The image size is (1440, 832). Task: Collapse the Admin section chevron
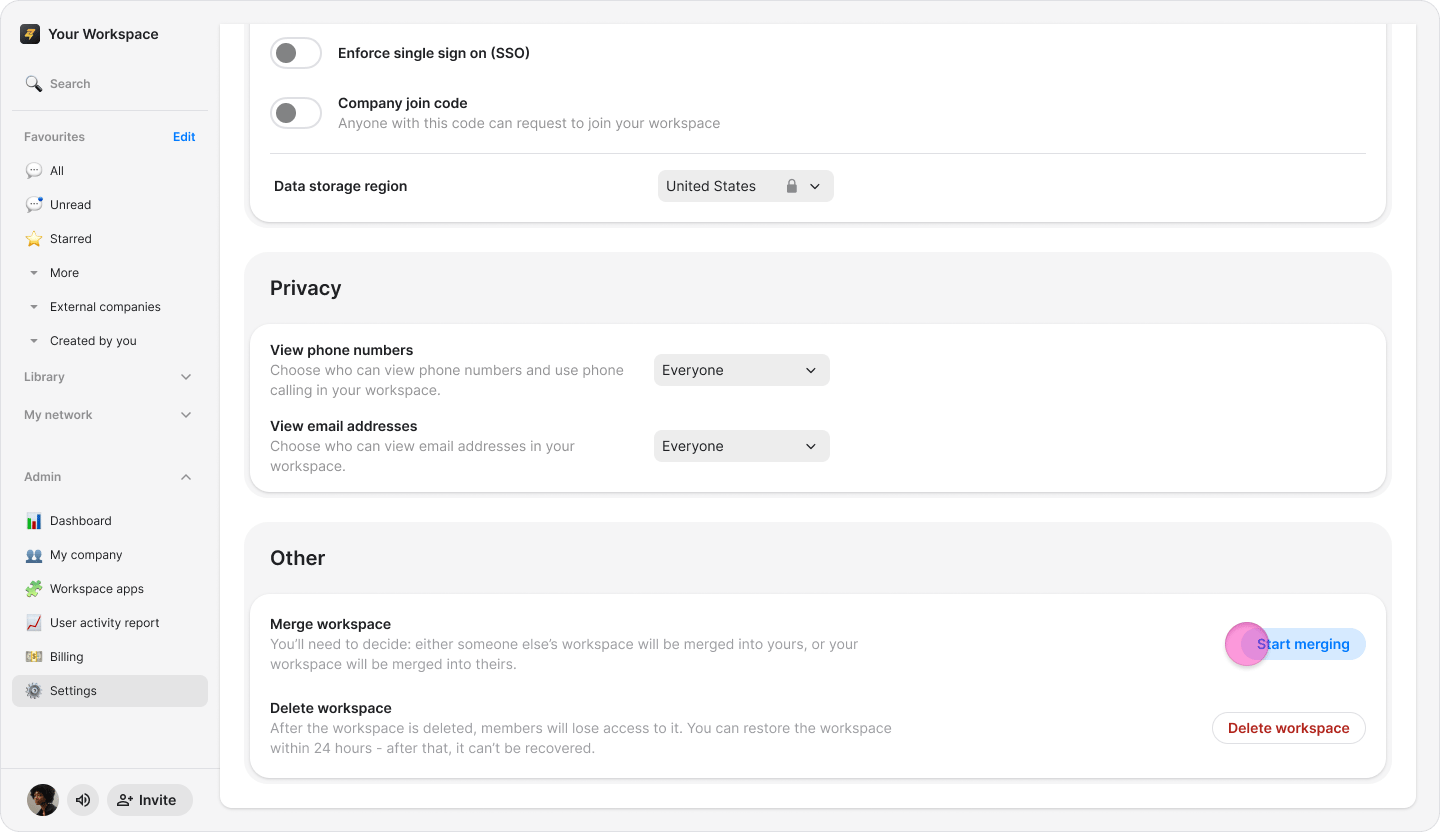(186, 477)
